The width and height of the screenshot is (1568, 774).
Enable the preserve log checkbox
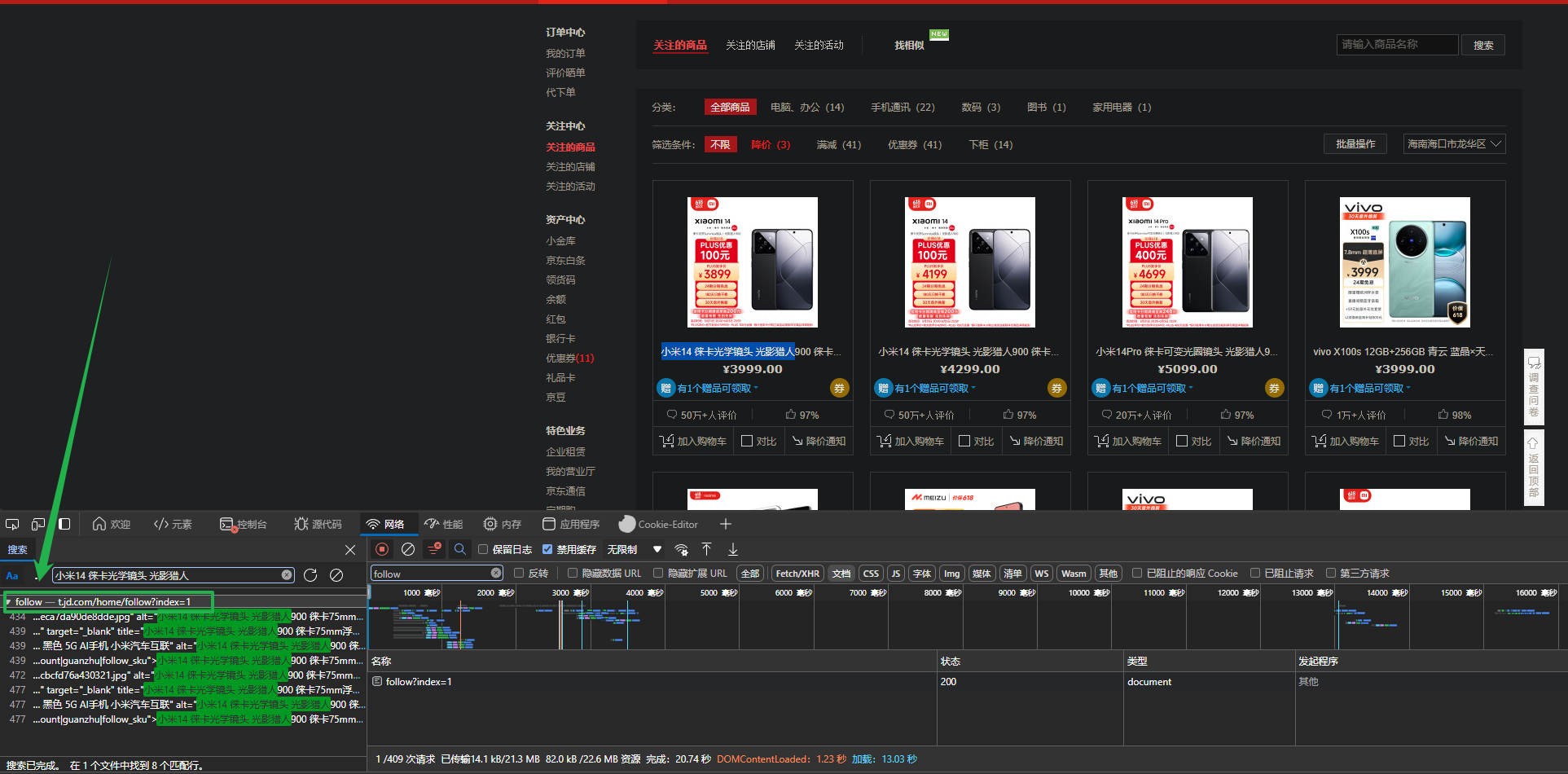[x=483, y=549]
